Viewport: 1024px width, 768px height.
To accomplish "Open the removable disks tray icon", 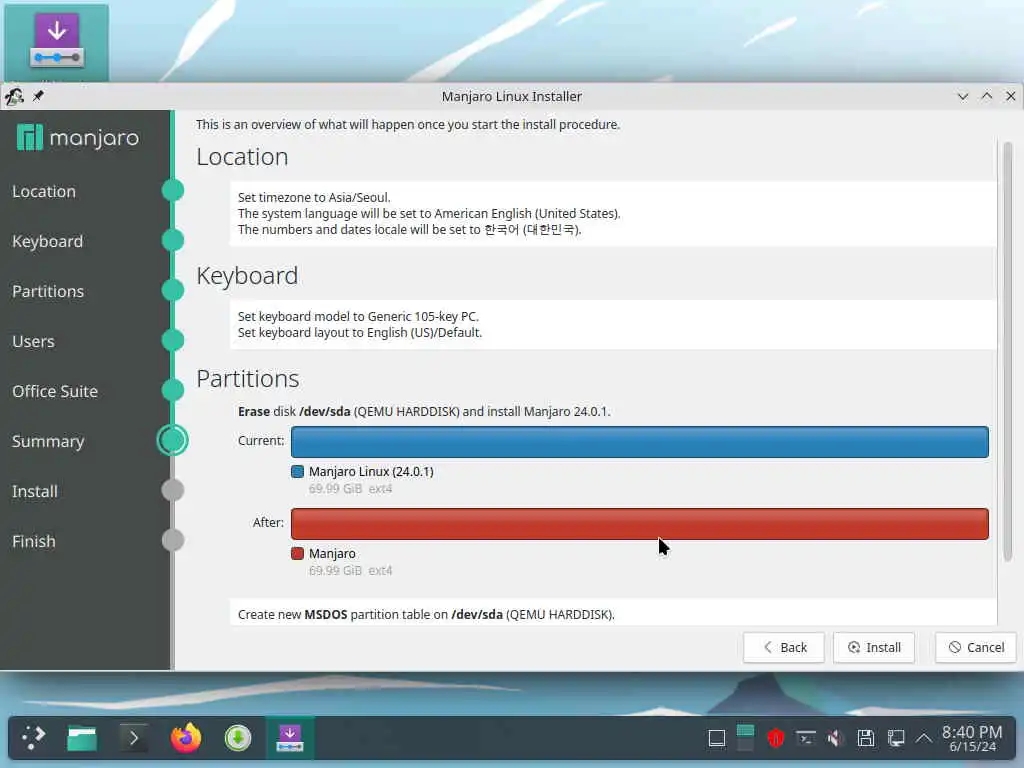I will [865, 739].
